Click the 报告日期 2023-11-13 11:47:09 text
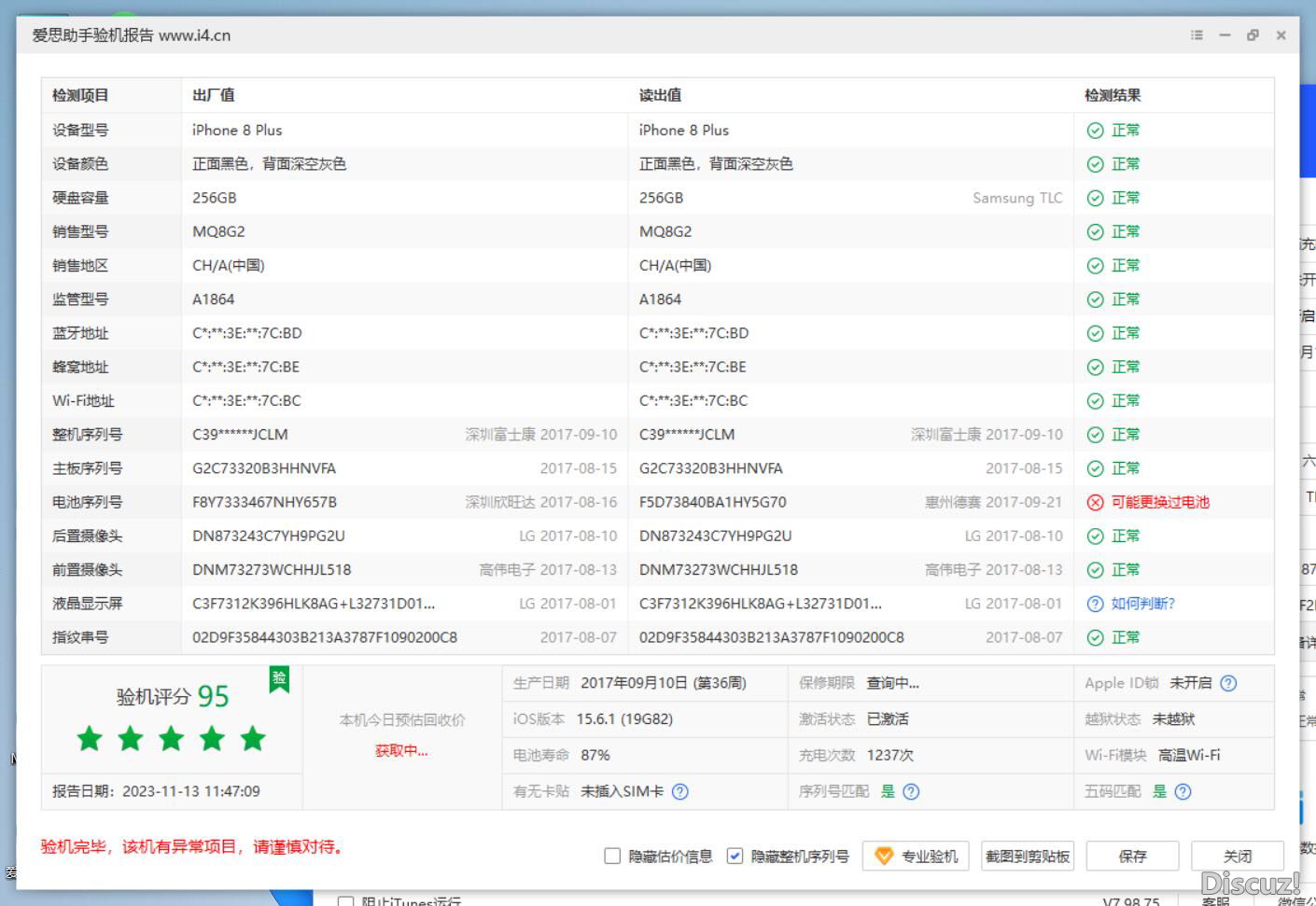Image resolution: width=1316 pixels, height=906 pixels. tap(156, 791)
